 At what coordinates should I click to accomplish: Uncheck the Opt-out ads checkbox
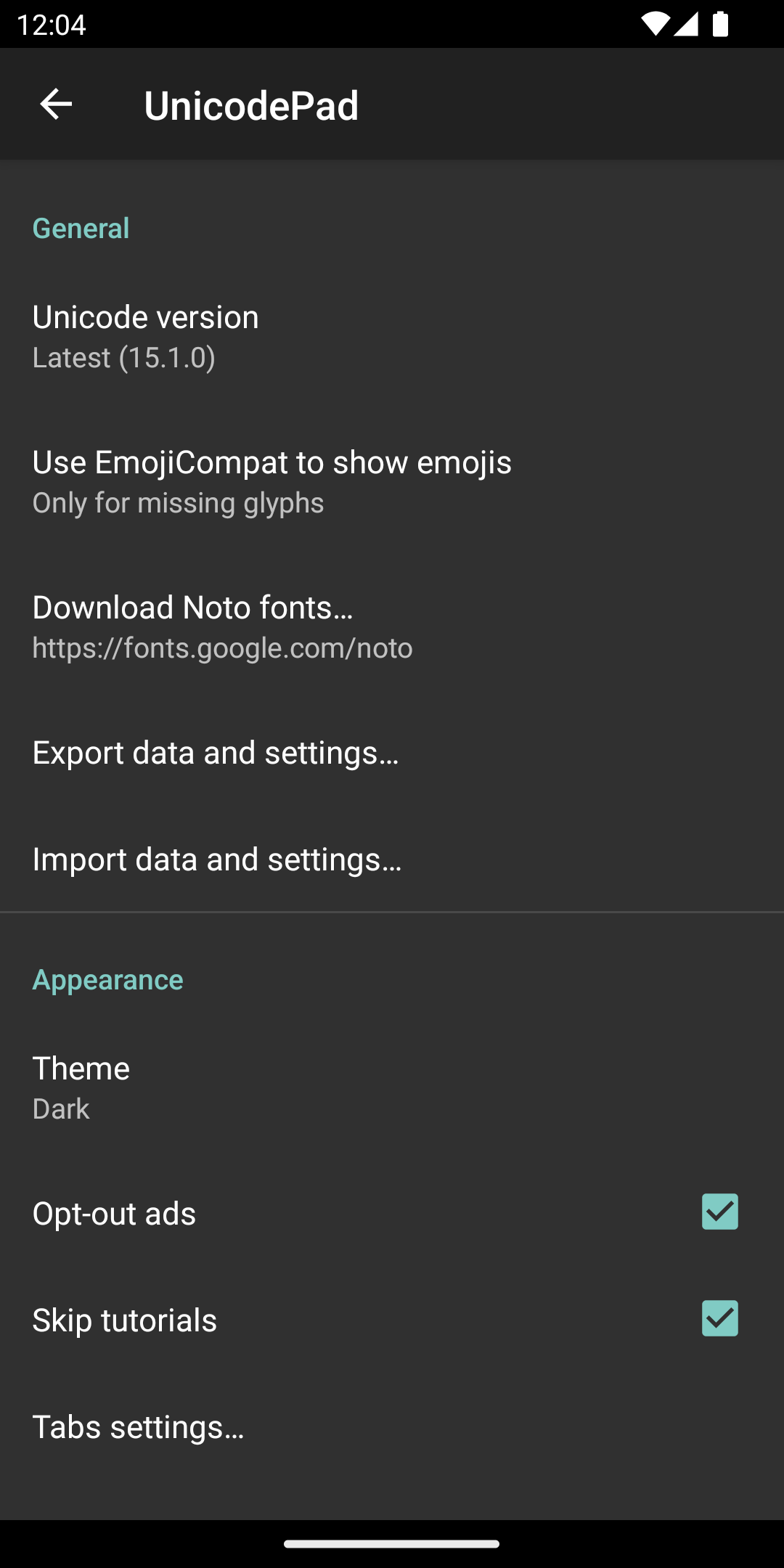[x=719, y=1212]
